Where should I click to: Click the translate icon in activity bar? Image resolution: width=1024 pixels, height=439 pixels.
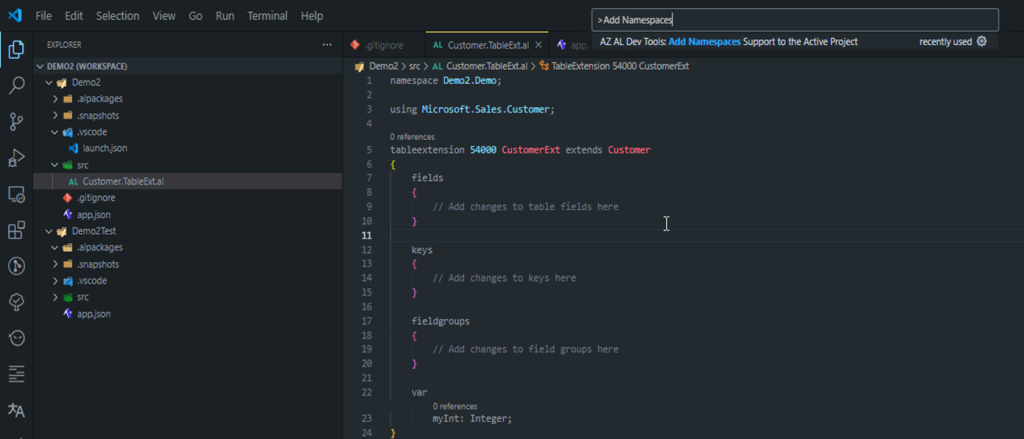coord(16,410)
